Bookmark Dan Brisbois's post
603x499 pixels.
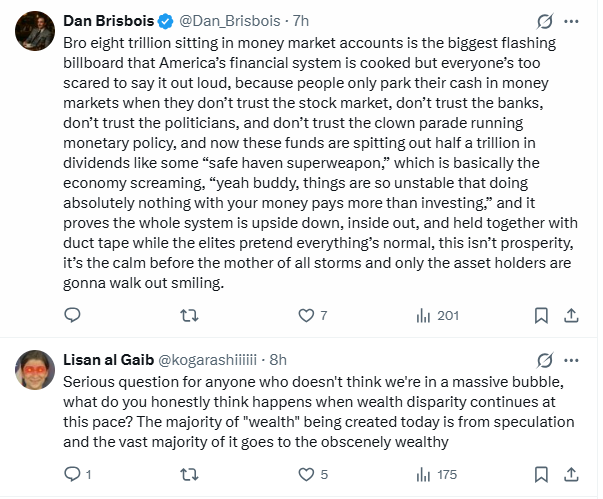click(541, 316)
